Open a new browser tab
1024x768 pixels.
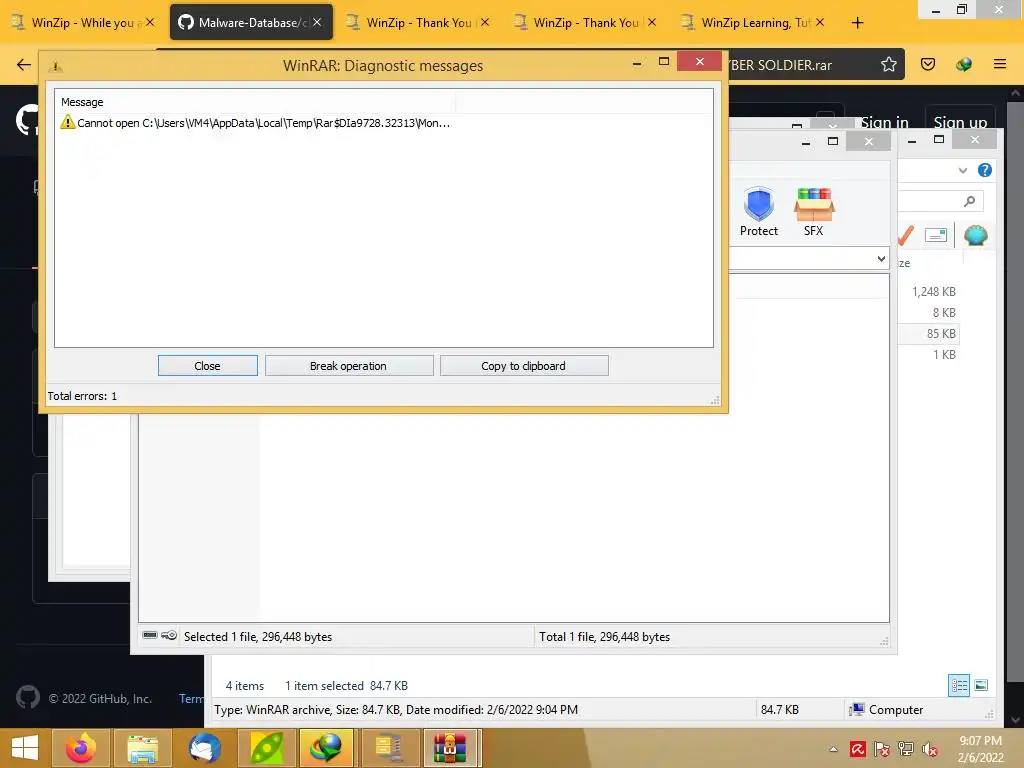tap(857, 23)
